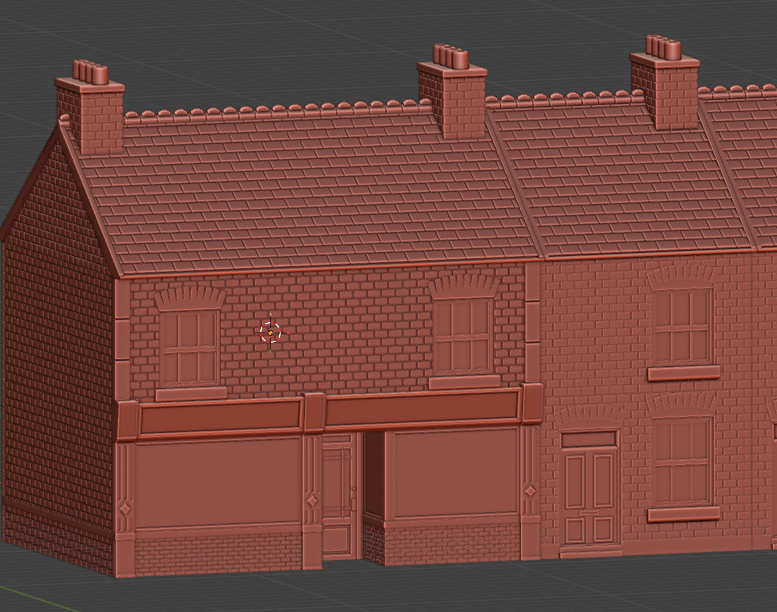Image resolution: width=777 pixels, height=612 pixels.
Task: Select the right shop display window pane
Action: point(451,473)
